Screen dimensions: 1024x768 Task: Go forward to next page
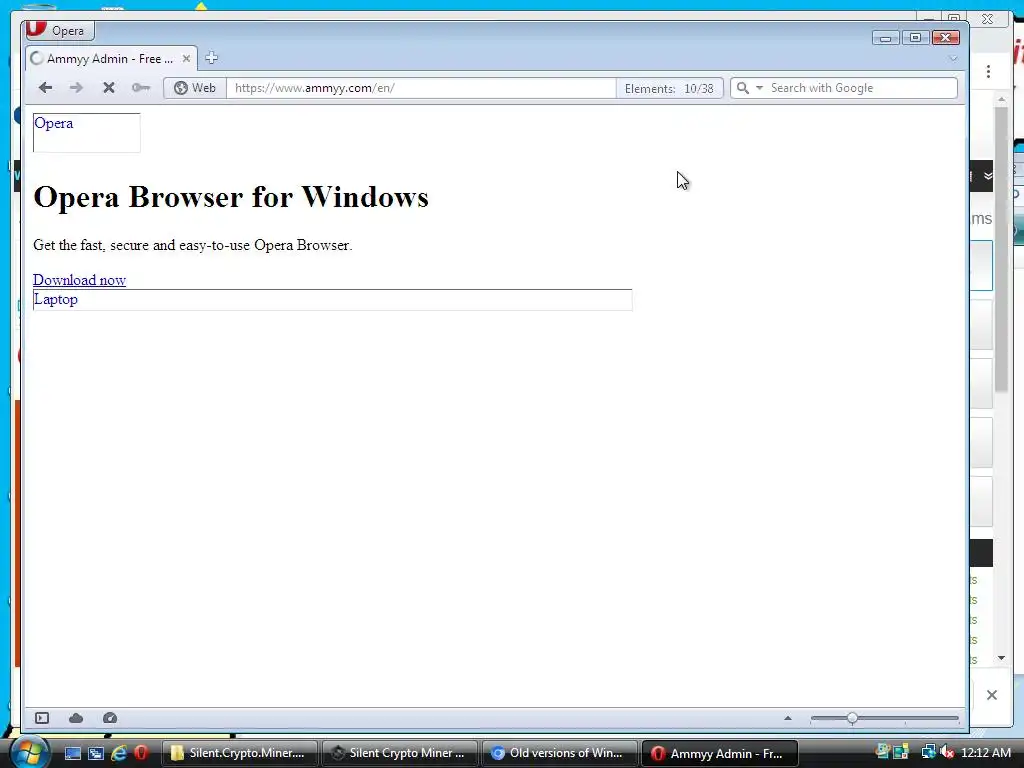pyautogui.click(x=76, y=88)
